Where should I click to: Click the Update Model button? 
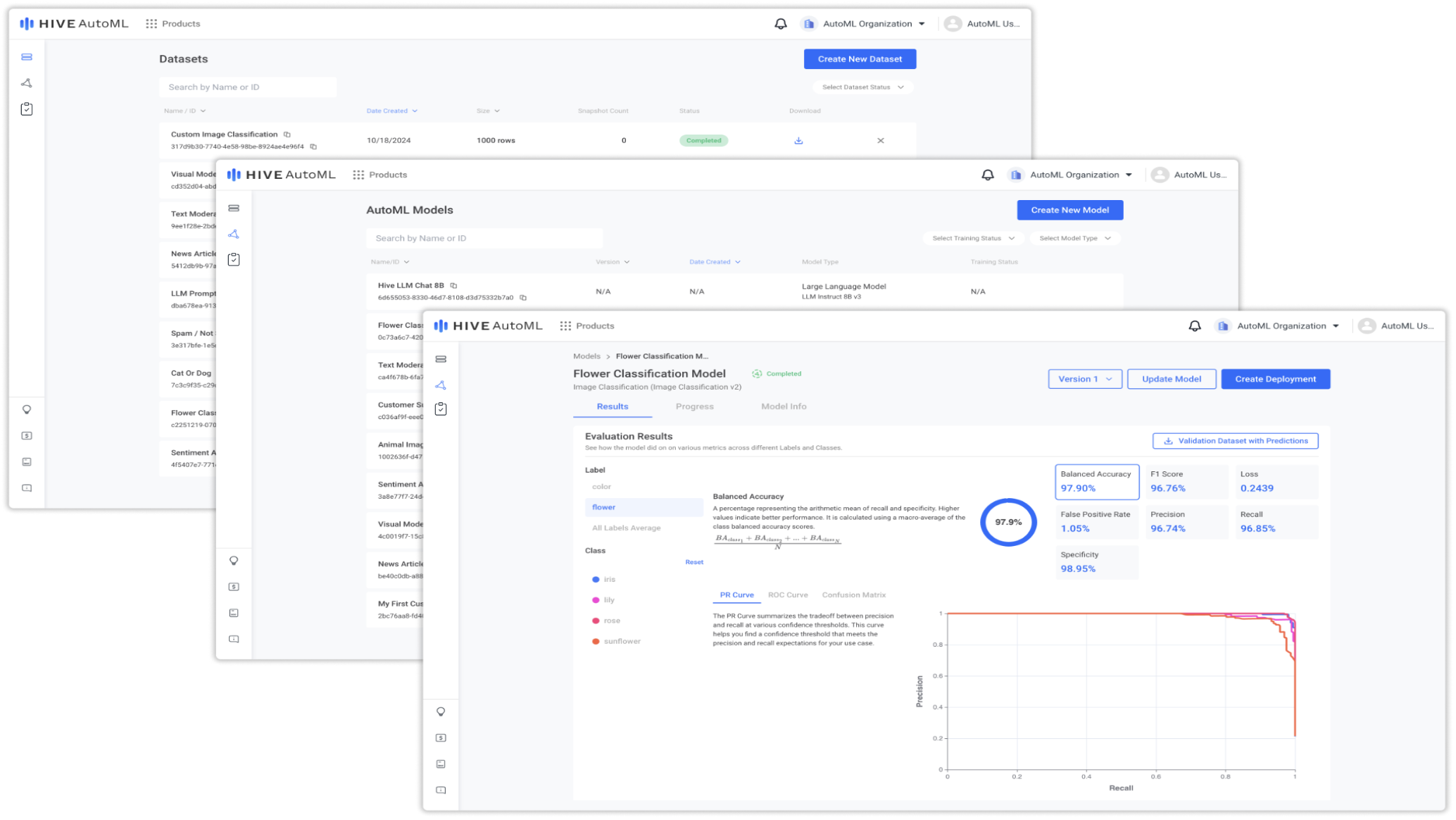click(1171, 379)
